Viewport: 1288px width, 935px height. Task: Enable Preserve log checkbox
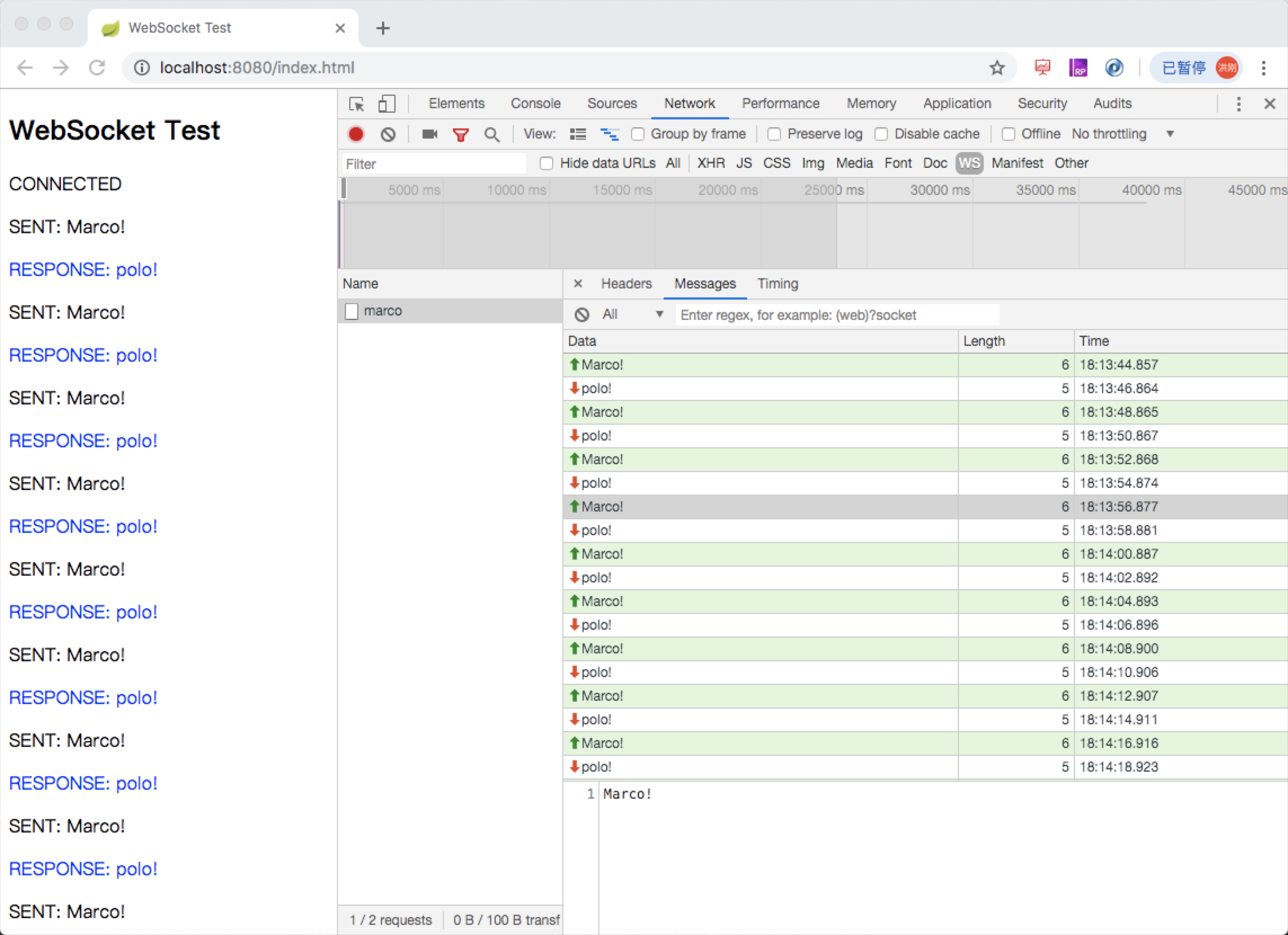pos(776,134)
